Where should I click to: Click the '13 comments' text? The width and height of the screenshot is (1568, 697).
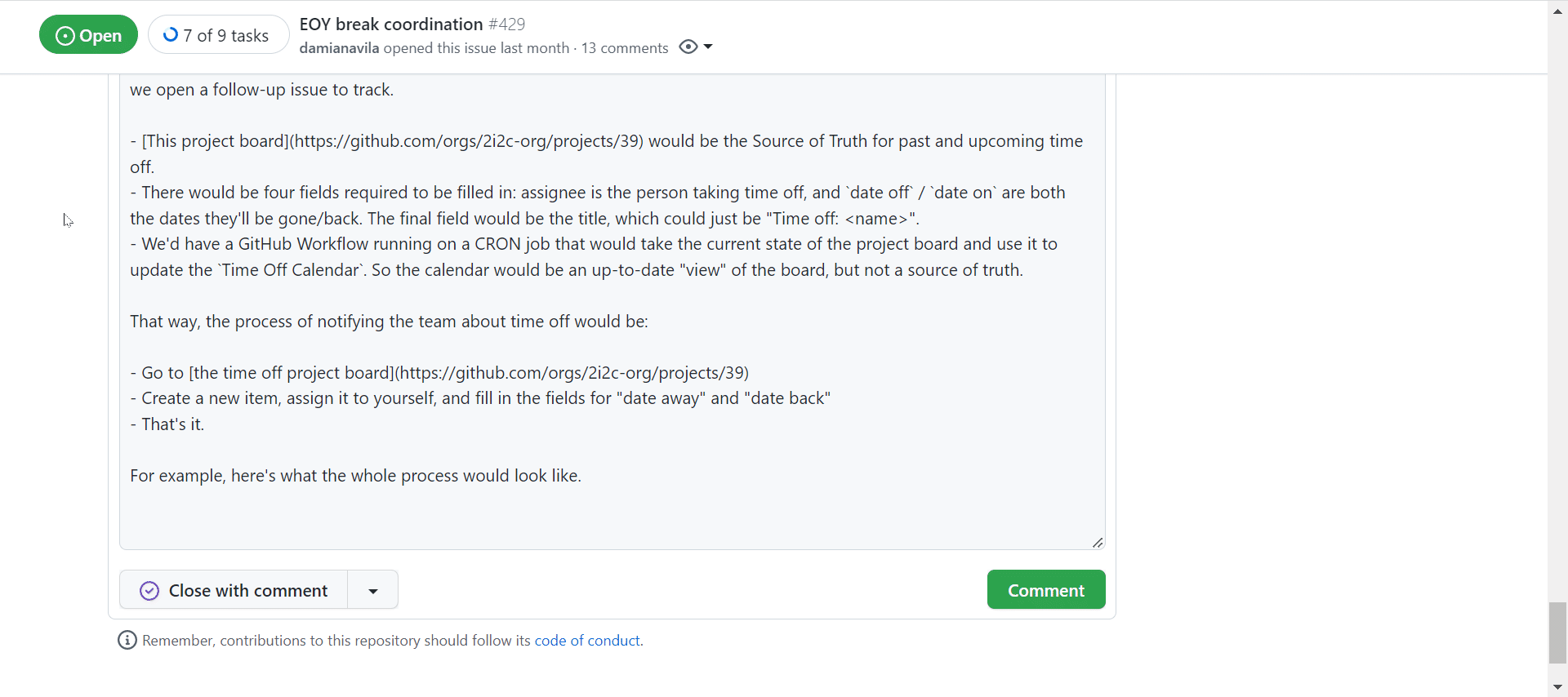coord(624,47)
